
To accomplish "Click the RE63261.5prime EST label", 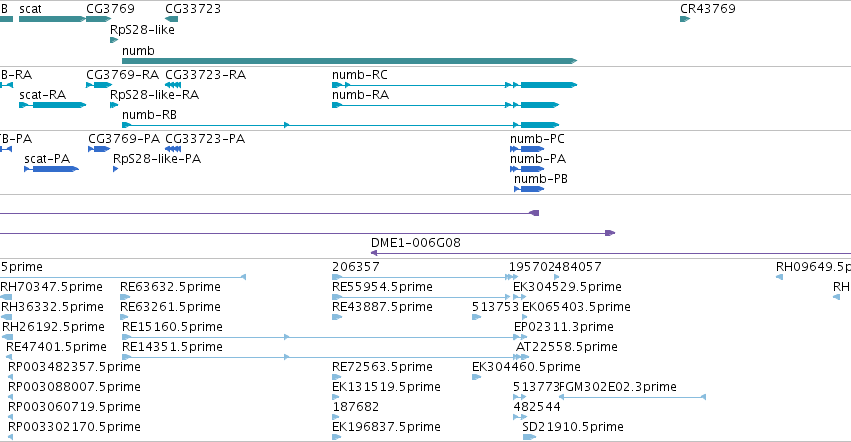I will (x=170, y=307).
